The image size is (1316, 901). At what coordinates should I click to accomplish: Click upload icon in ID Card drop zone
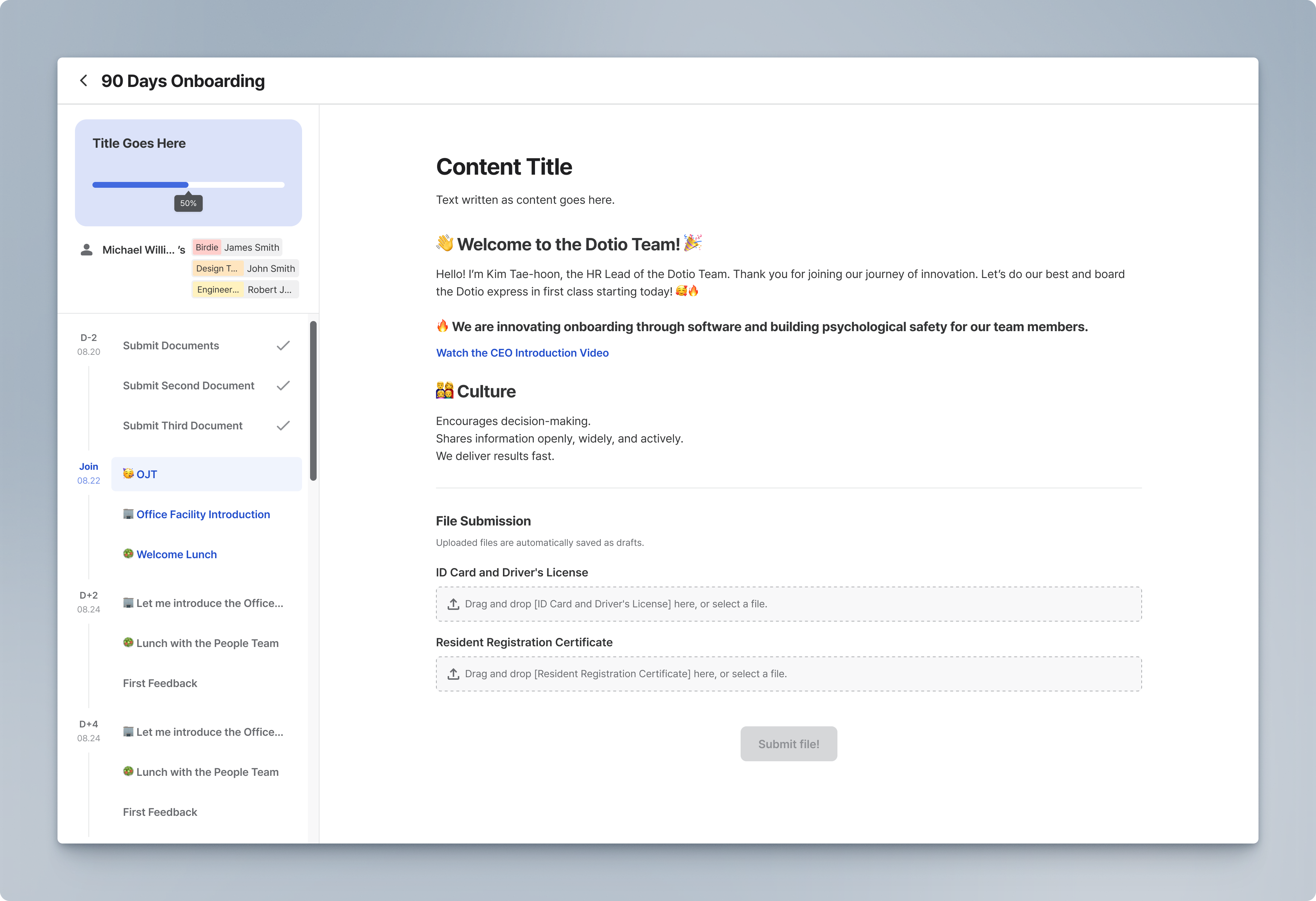tap(453, 604)
